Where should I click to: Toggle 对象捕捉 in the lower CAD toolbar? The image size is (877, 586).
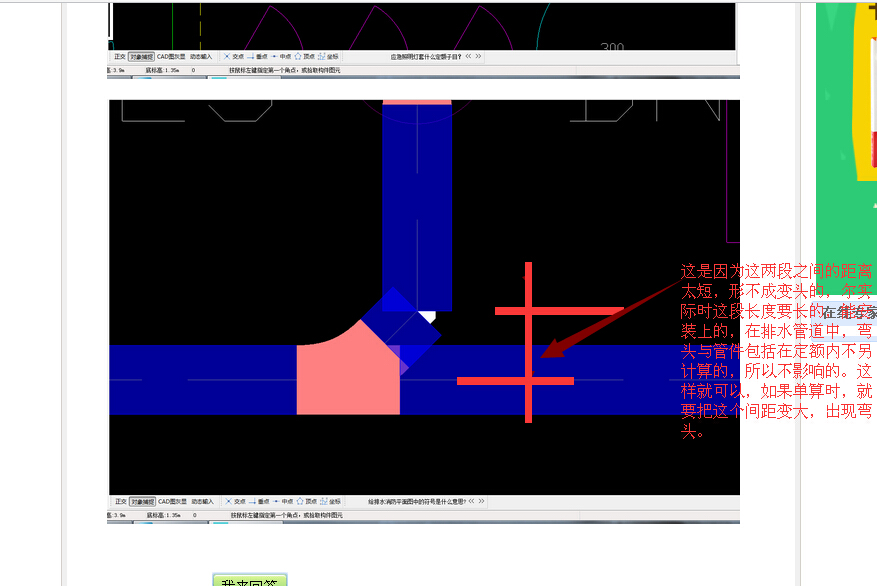pyautogui.click(x=142, y=502)
